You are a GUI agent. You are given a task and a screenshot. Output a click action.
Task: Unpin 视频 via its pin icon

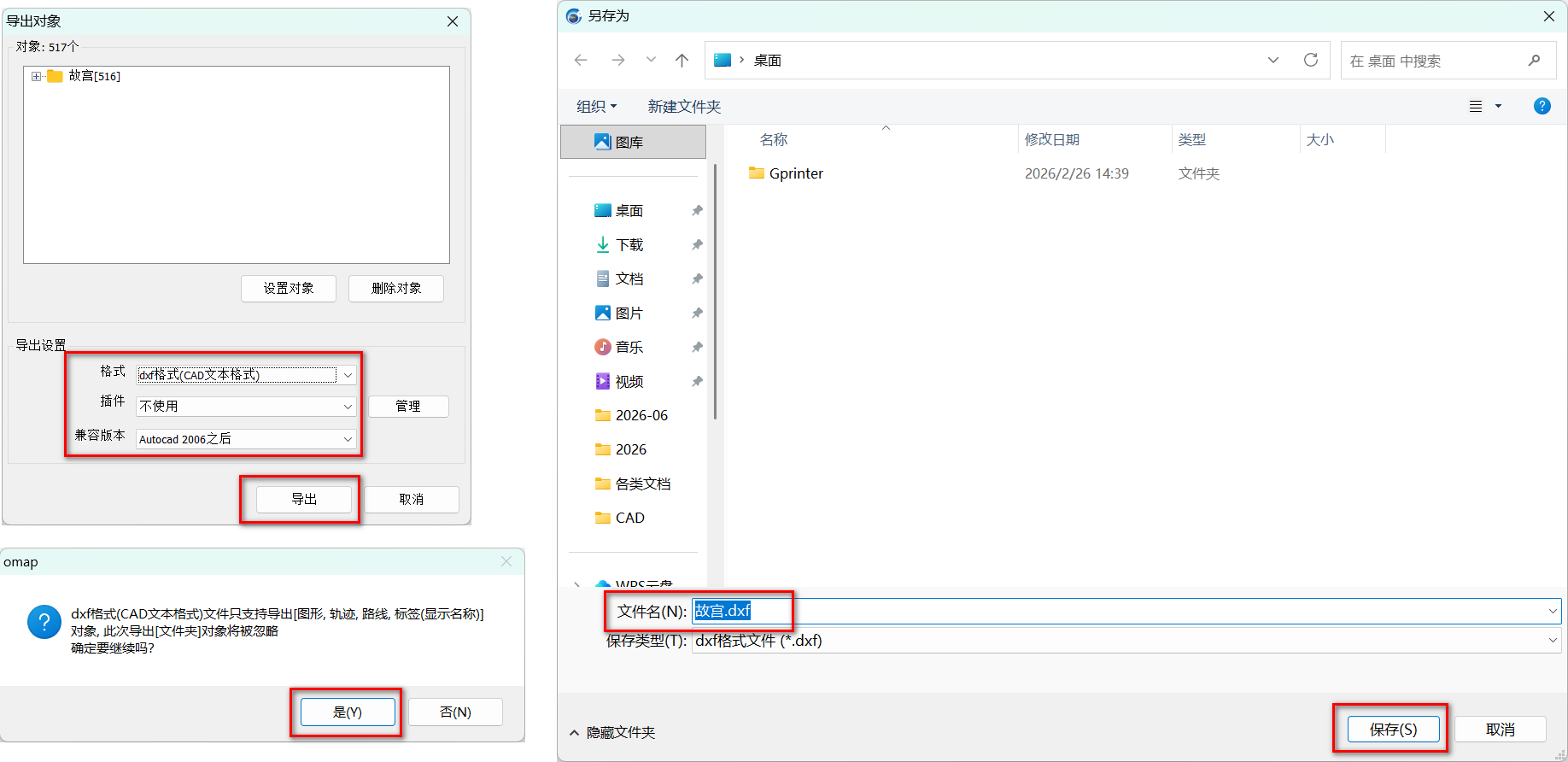coord(697,381)
